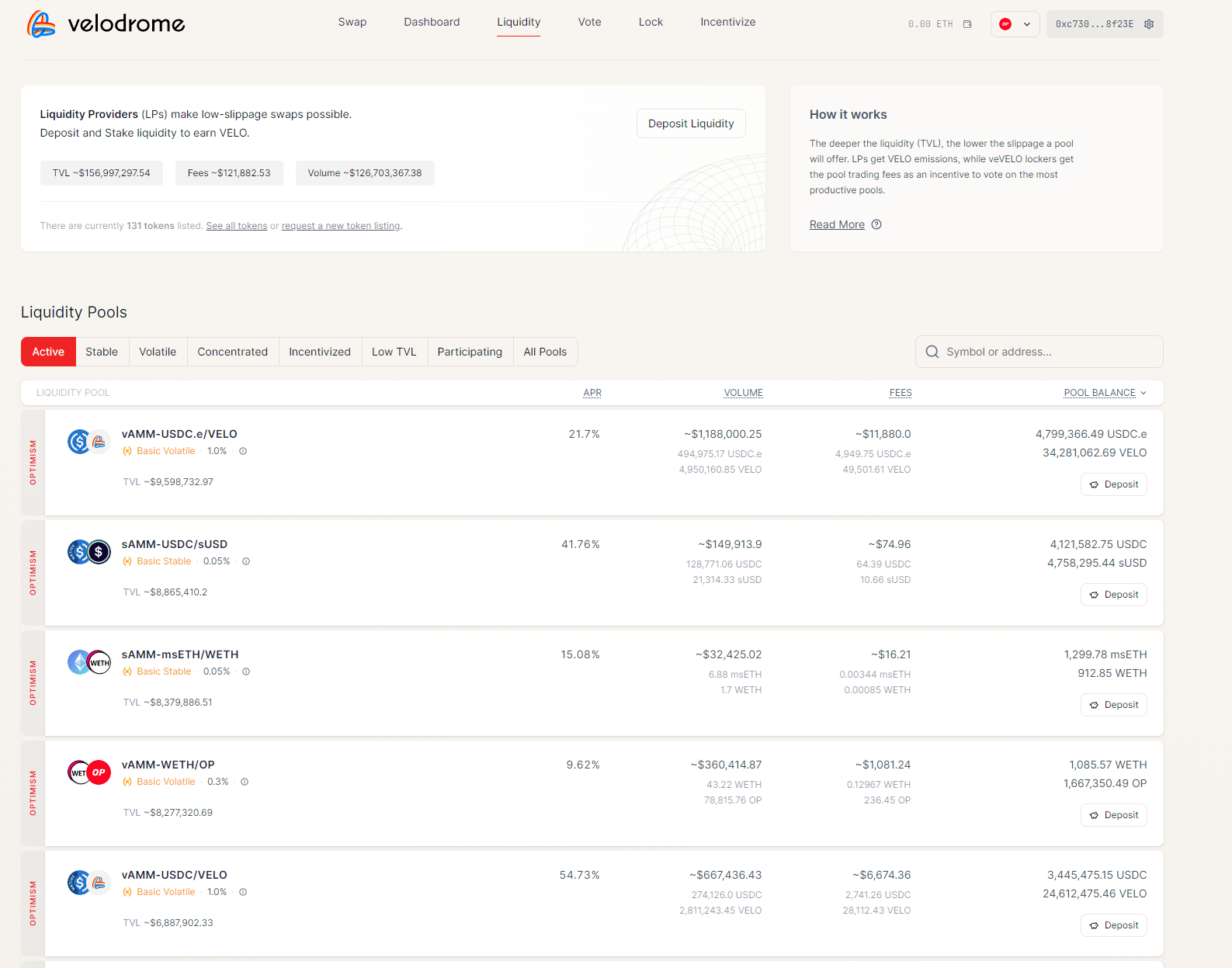Click the red Optimism network icon

1005,24
